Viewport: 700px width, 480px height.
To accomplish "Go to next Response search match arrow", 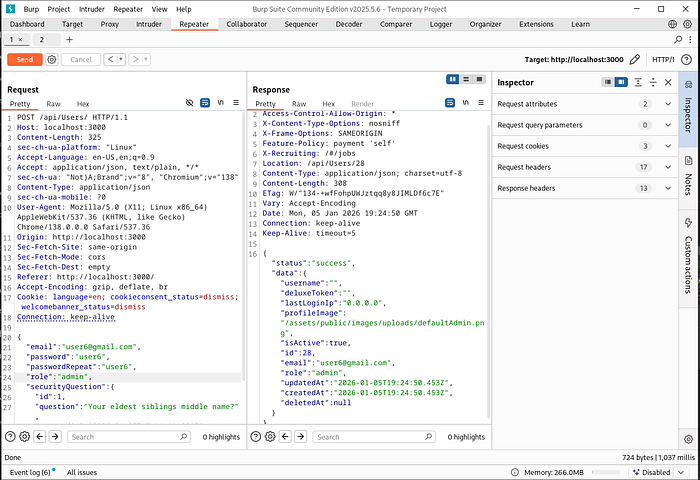I will click(x=301, y=436).
